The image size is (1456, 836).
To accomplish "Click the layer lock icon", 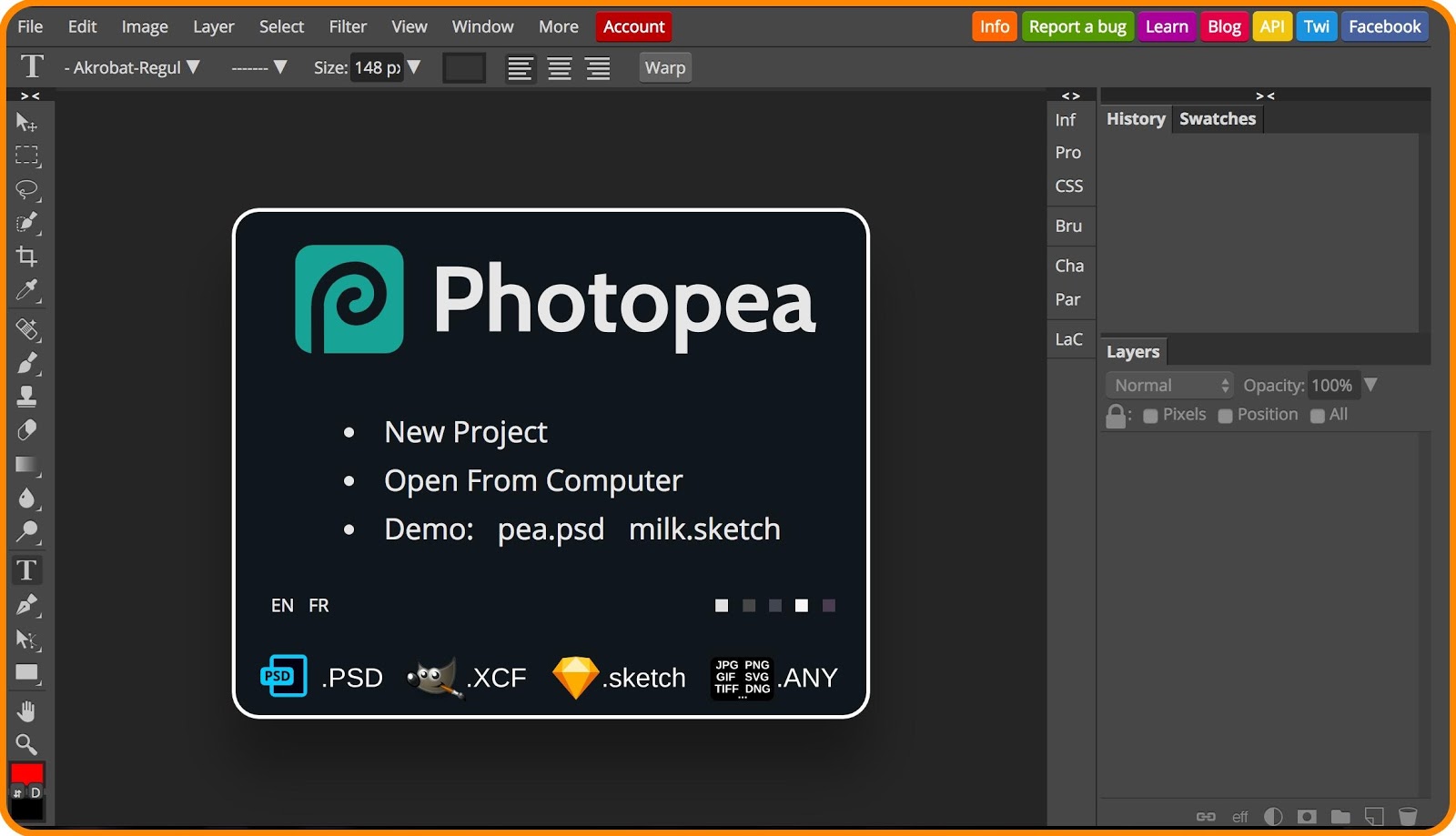I will (x=1116, y=416).
